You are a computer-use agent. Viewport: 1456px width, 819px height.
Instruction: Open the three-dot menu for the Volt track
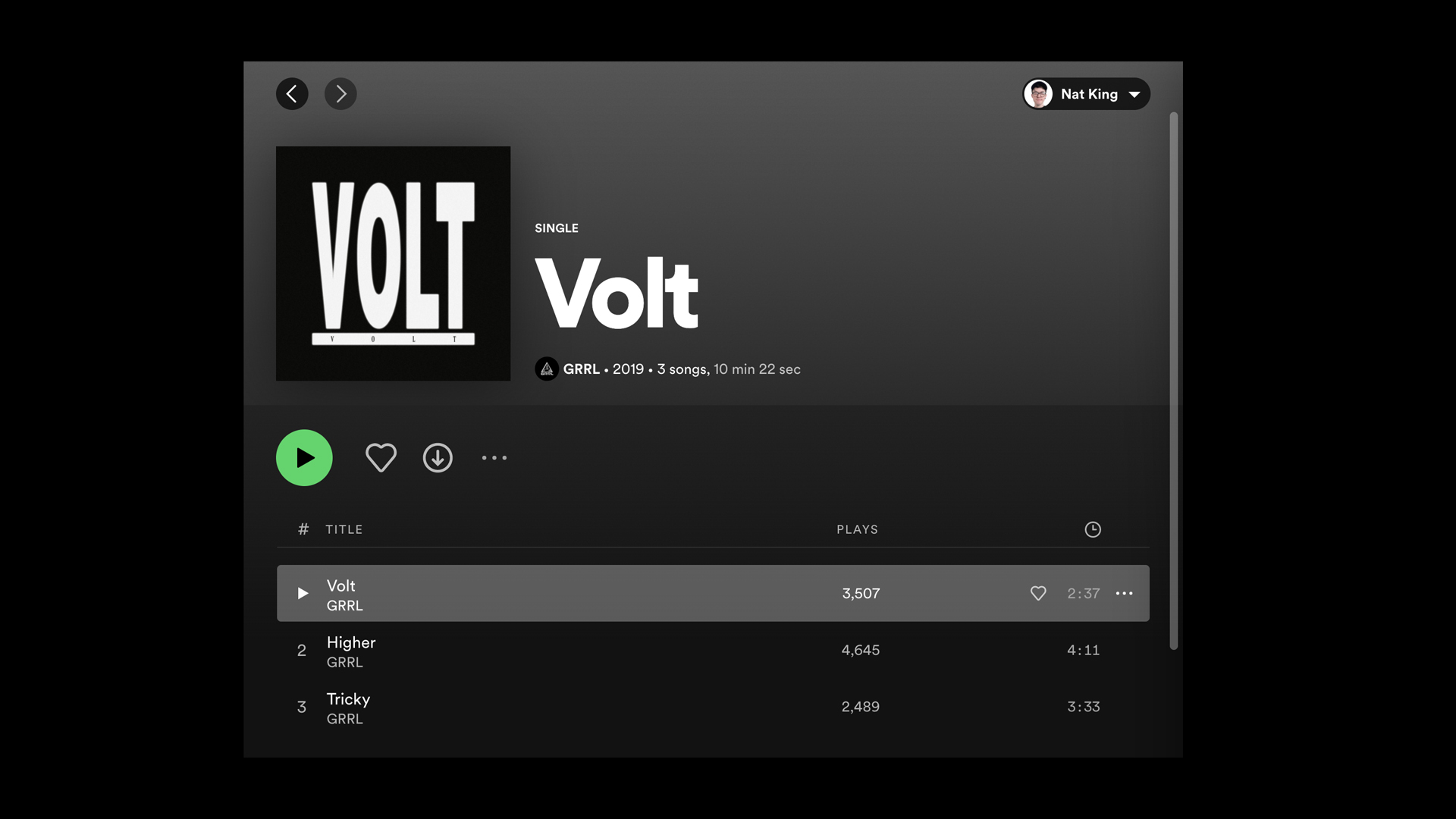1124,594
